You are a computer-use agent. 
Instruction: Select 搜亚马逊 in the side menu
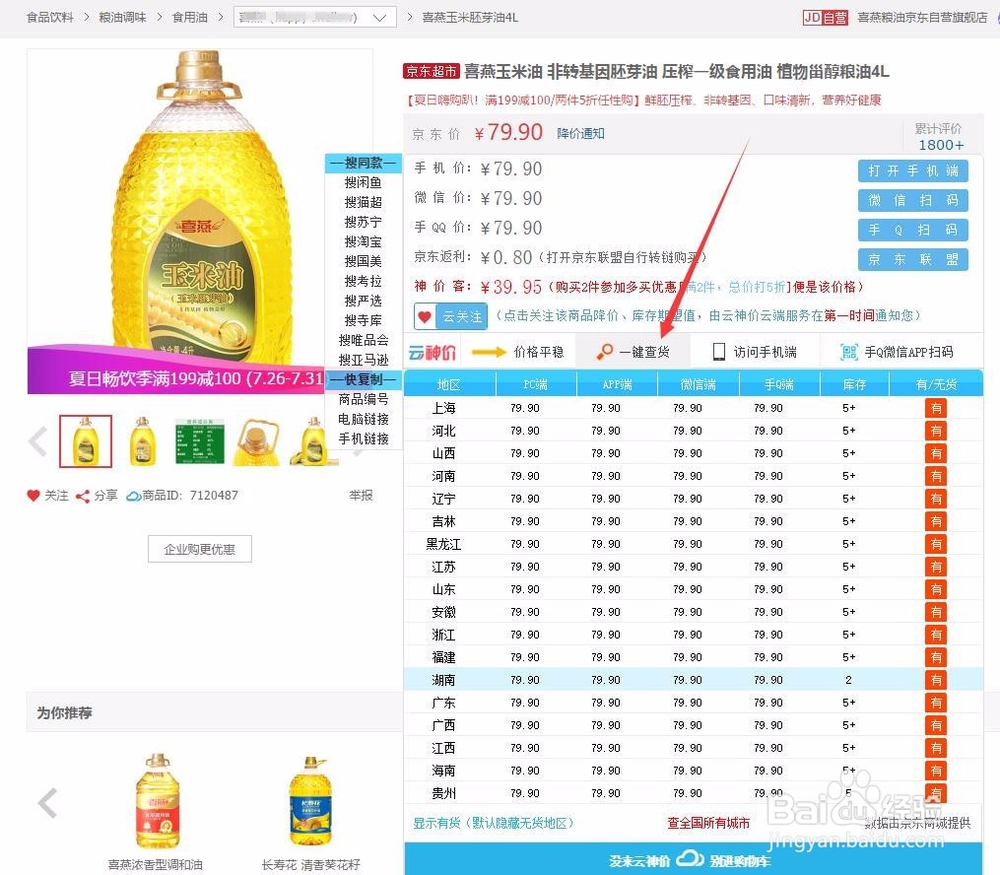click(363, 360)
